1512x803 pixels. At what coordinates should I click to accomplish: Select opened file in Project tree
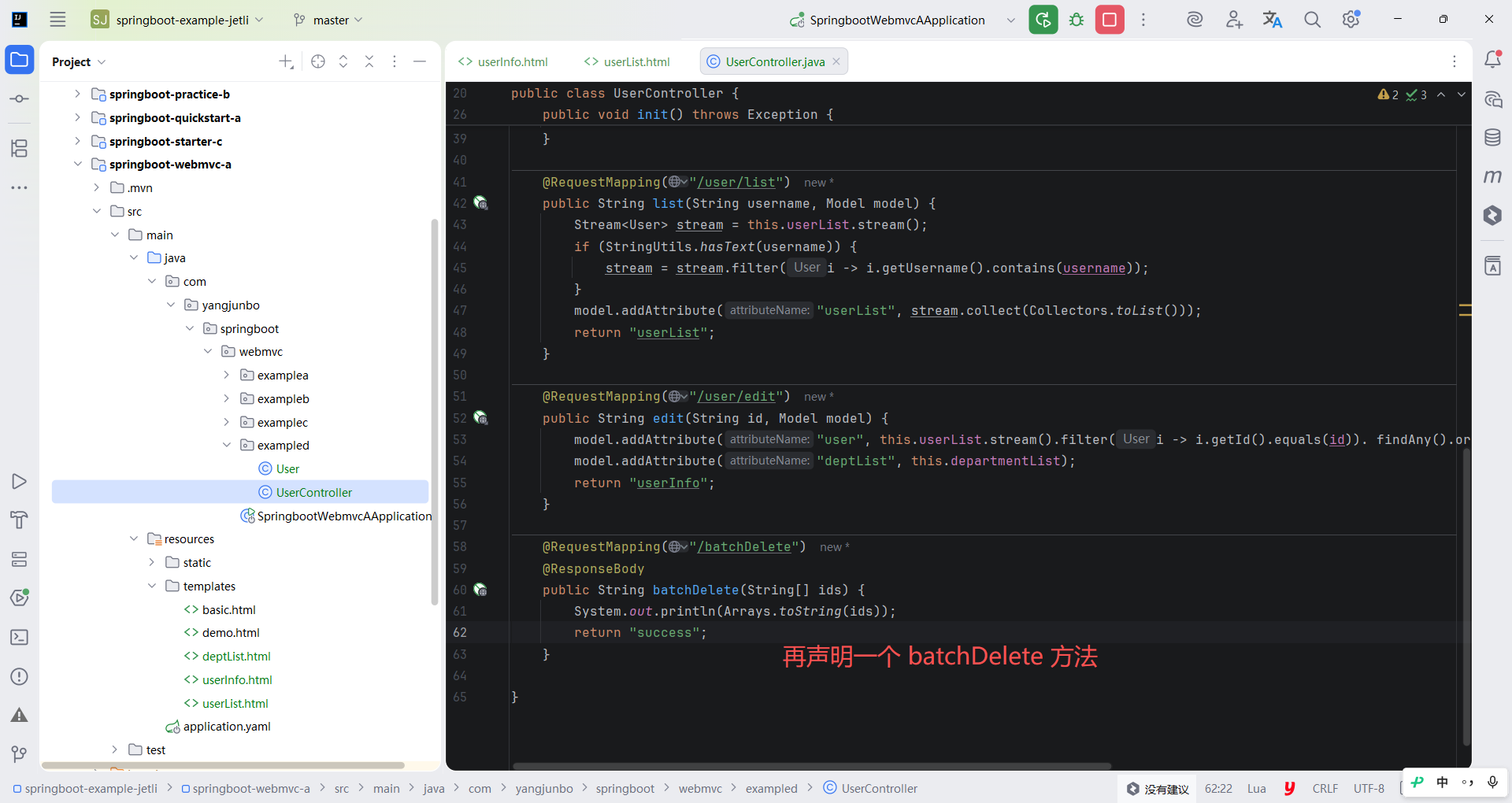pyautogui.click(x=318, y=61)
